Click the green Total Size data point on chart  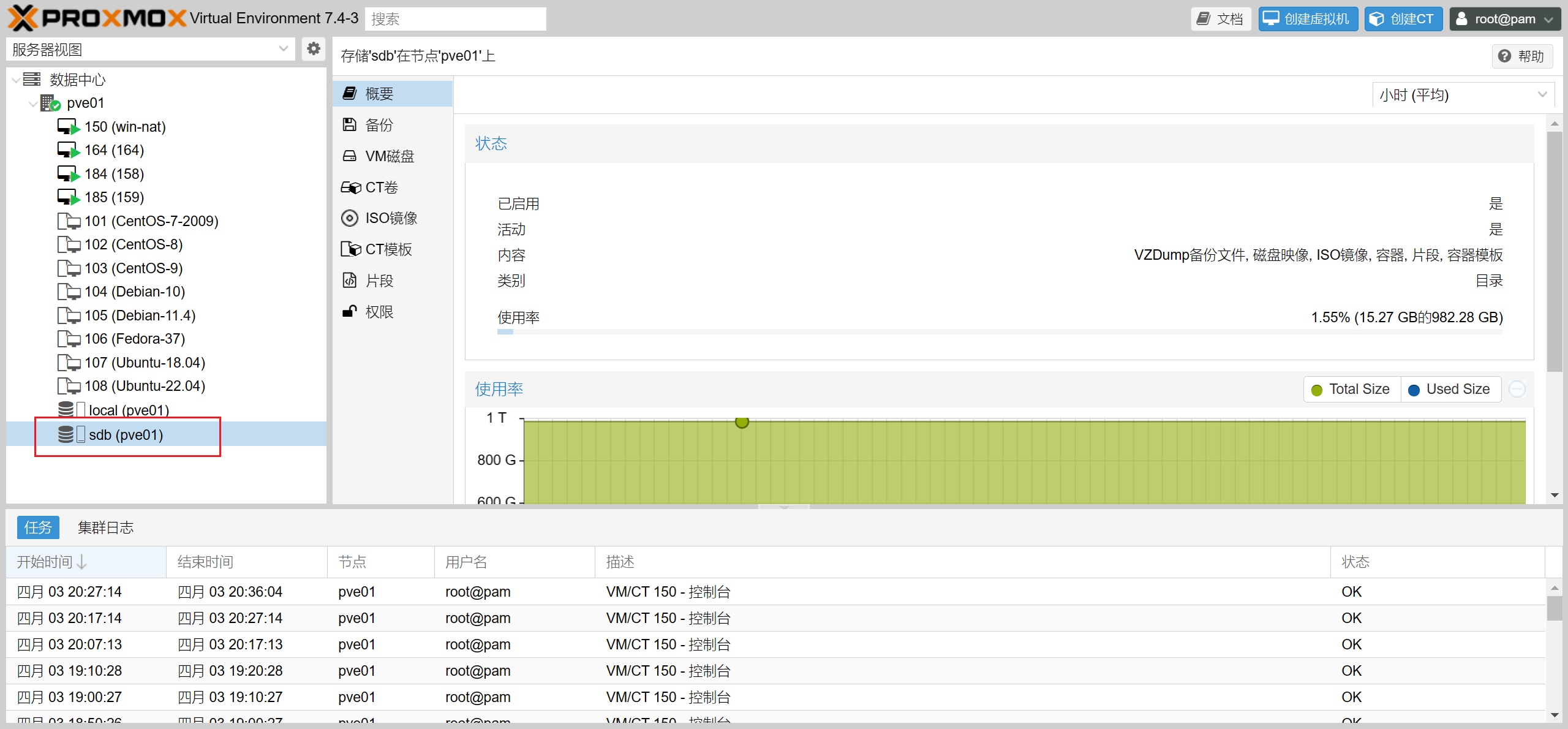742,421
